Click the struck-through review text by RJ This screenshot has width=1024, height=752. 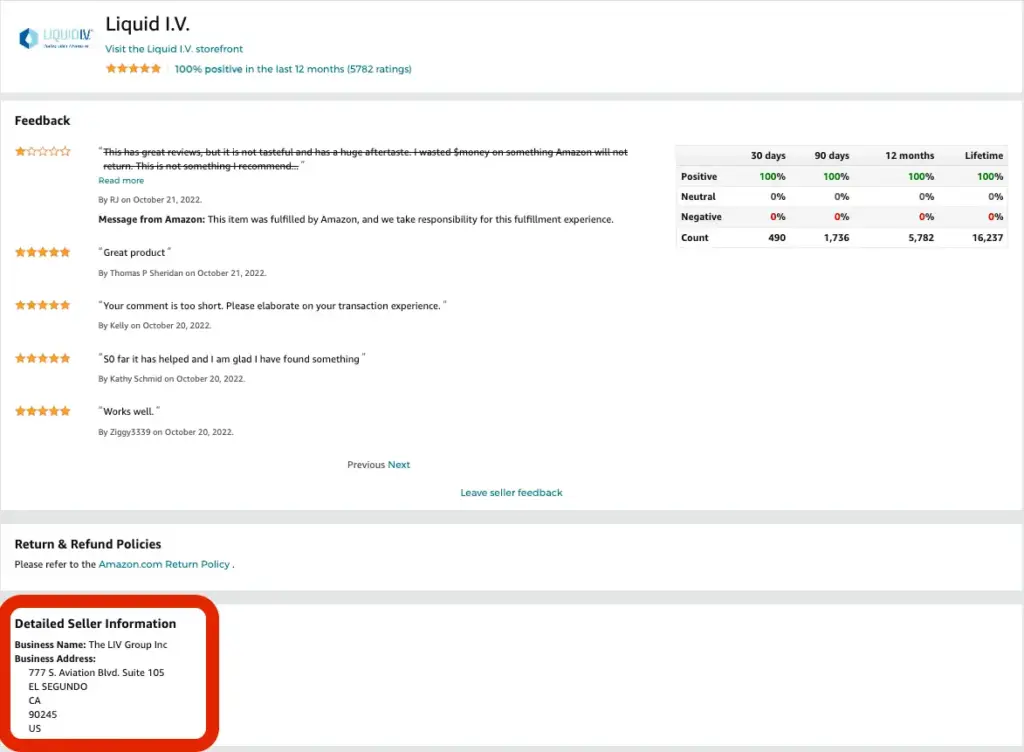click(x=364, y=159)
